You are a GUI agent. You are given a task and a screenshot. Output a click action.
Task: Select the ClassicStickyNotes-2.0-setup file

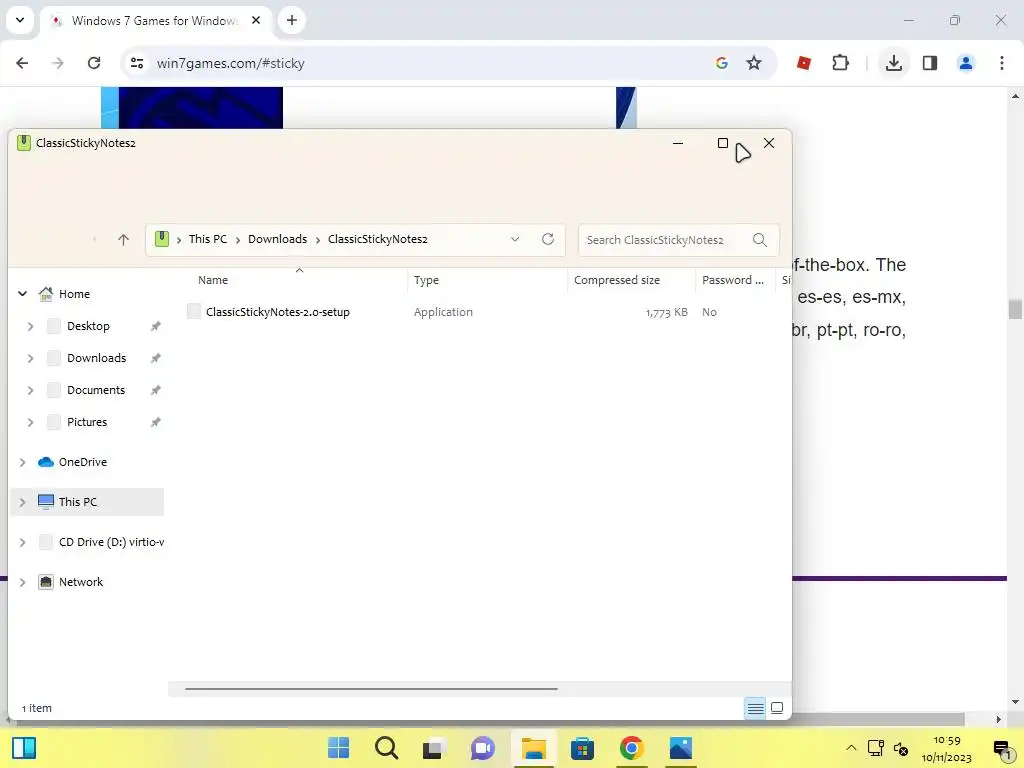278,312
